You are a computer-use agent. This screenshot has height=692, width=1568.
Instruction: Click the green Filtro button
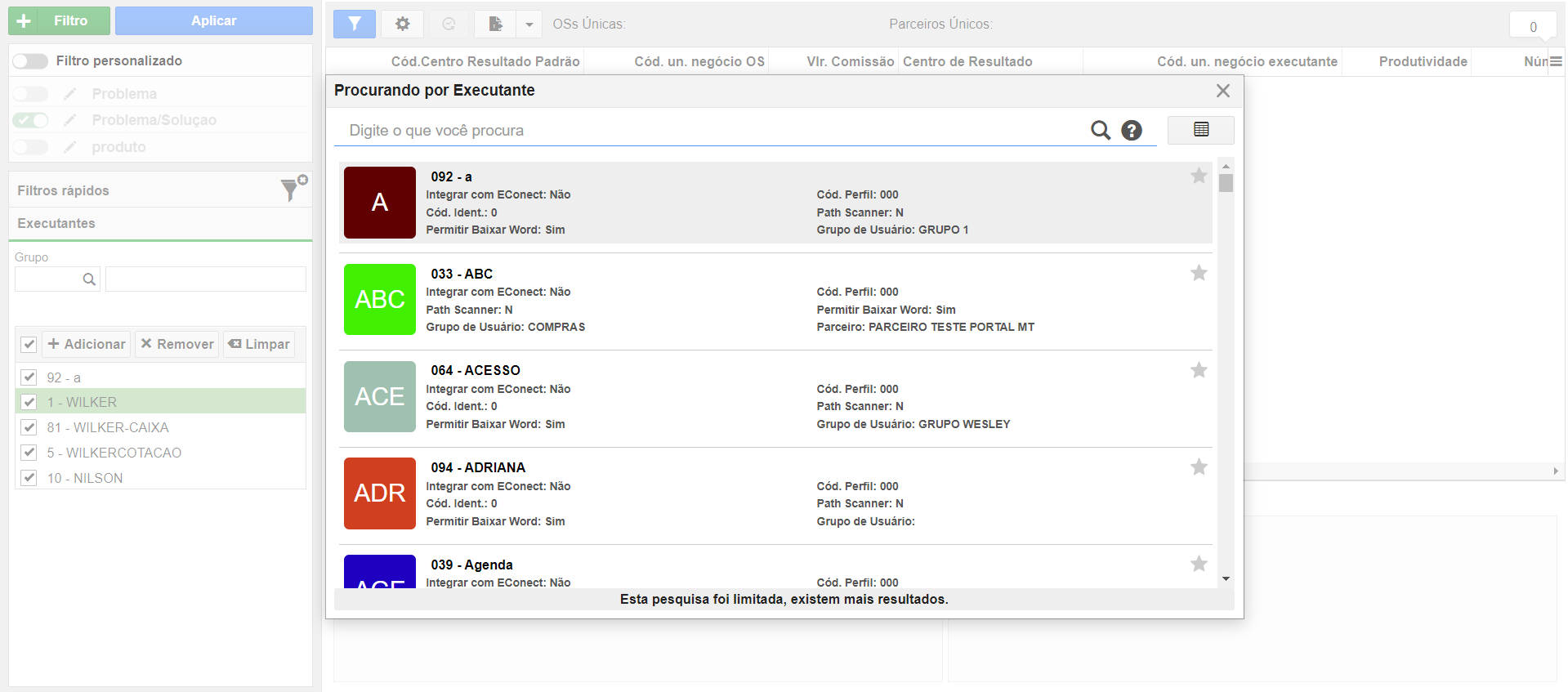tap(59, 21)
